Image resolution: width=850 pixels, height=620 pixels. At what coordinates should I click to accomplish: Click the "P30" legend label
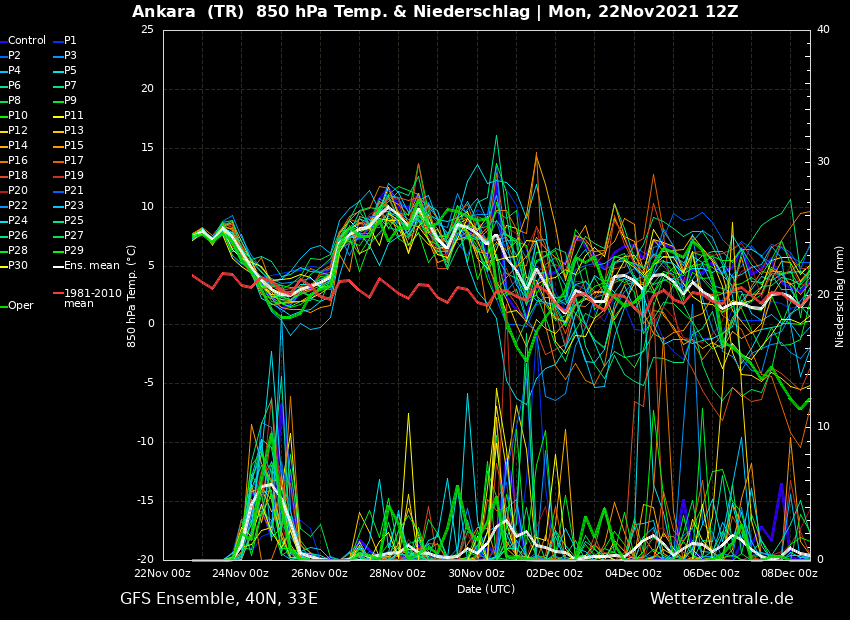(18, 266)
